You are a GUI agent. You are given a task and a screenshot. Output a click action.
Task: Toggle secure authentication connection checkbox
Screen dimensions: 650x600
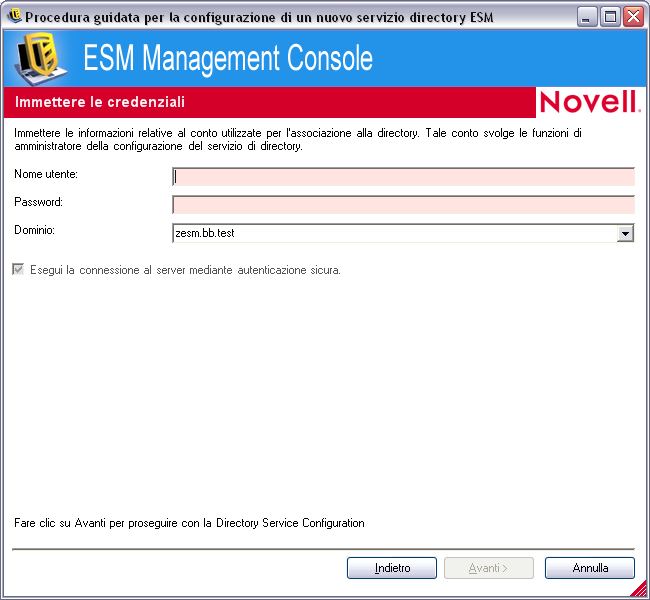pyautogui.click(x=18, y=270)
